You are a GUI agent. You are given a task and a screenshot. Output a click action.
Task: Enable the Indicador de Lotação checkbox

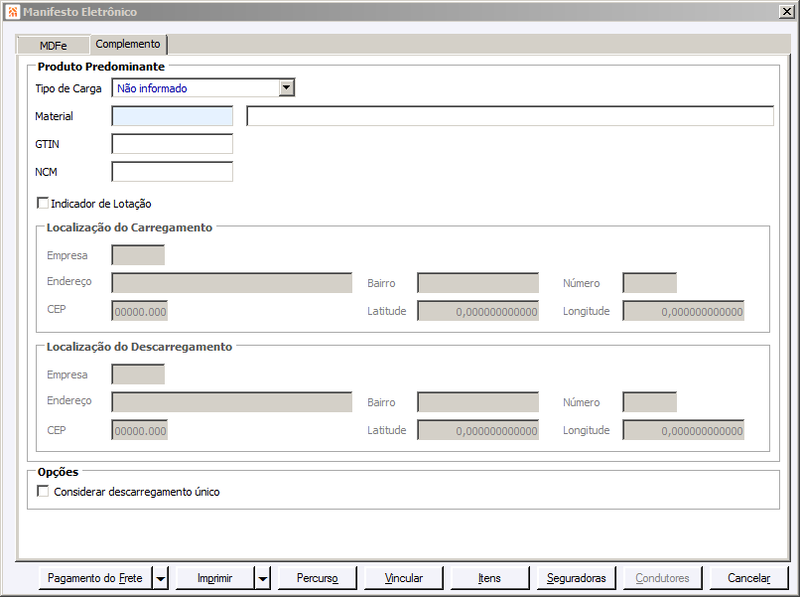[43, 203]
